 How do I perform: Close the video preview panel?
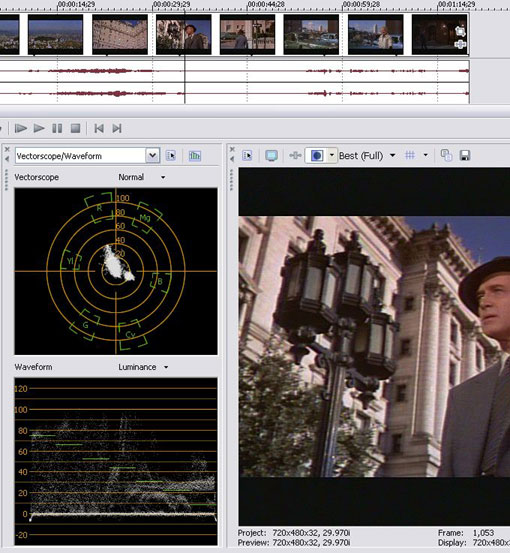click(x=232, y=150)
